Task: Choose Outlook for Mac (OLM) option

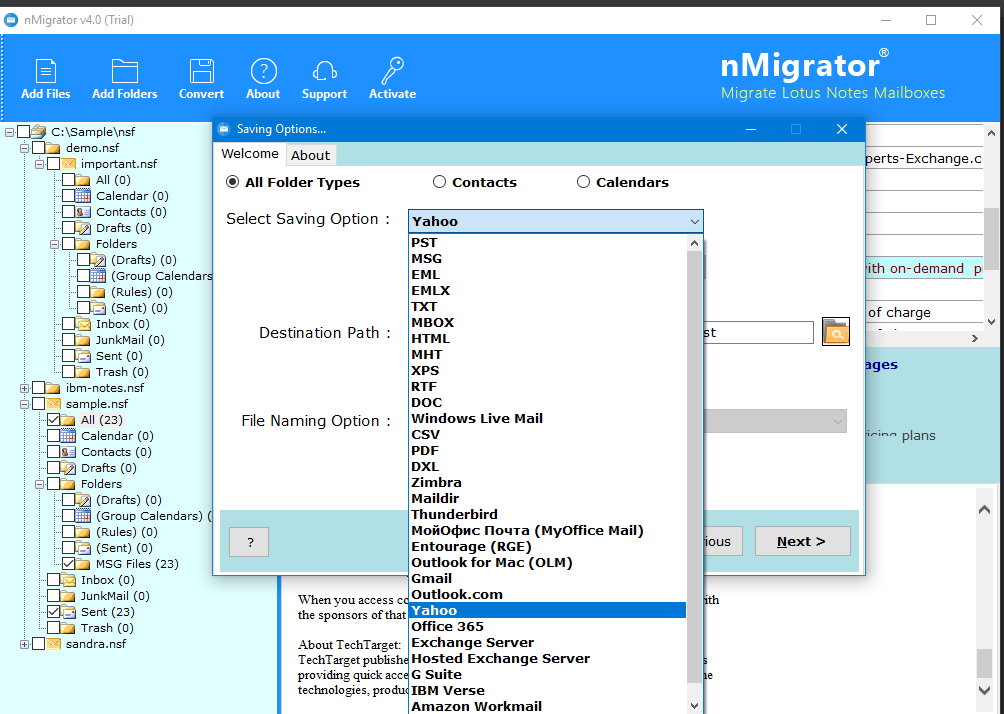Action: [x=547, y=563]
